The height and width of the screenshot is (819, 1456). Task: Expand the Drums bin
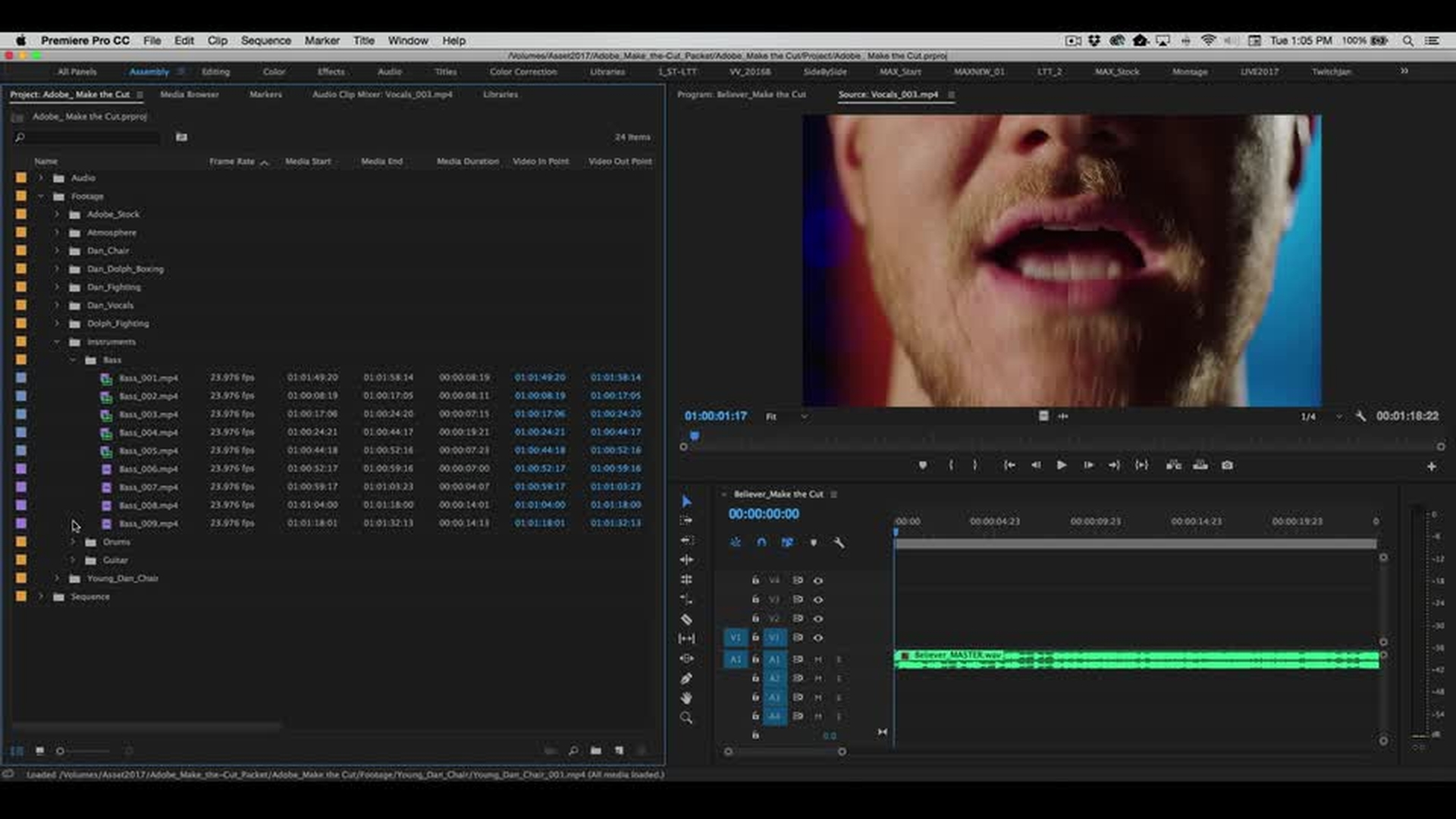coord(73,542)
